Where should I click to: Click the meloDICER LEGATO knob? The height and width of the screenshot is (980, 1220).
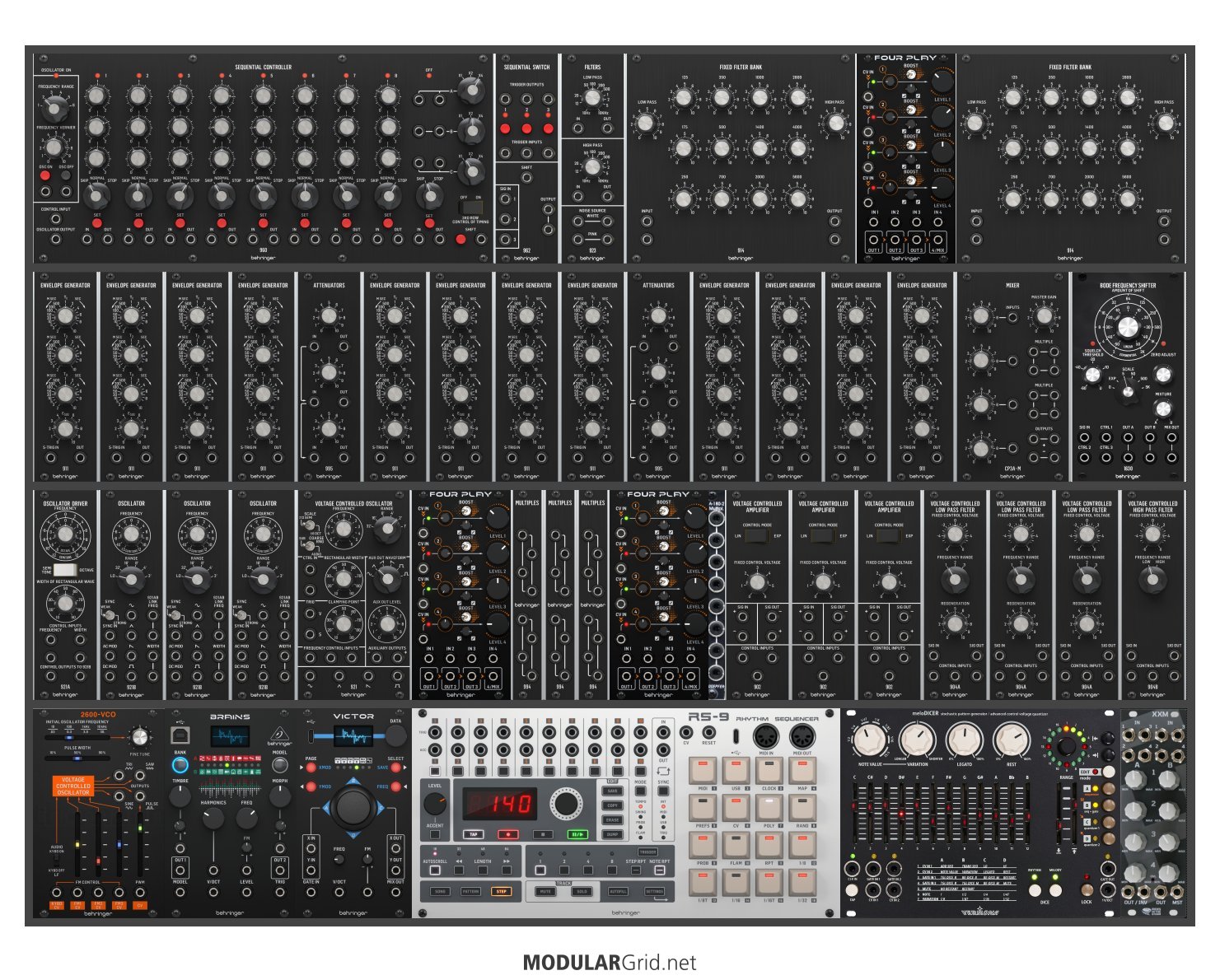click(x=965, y=741)
